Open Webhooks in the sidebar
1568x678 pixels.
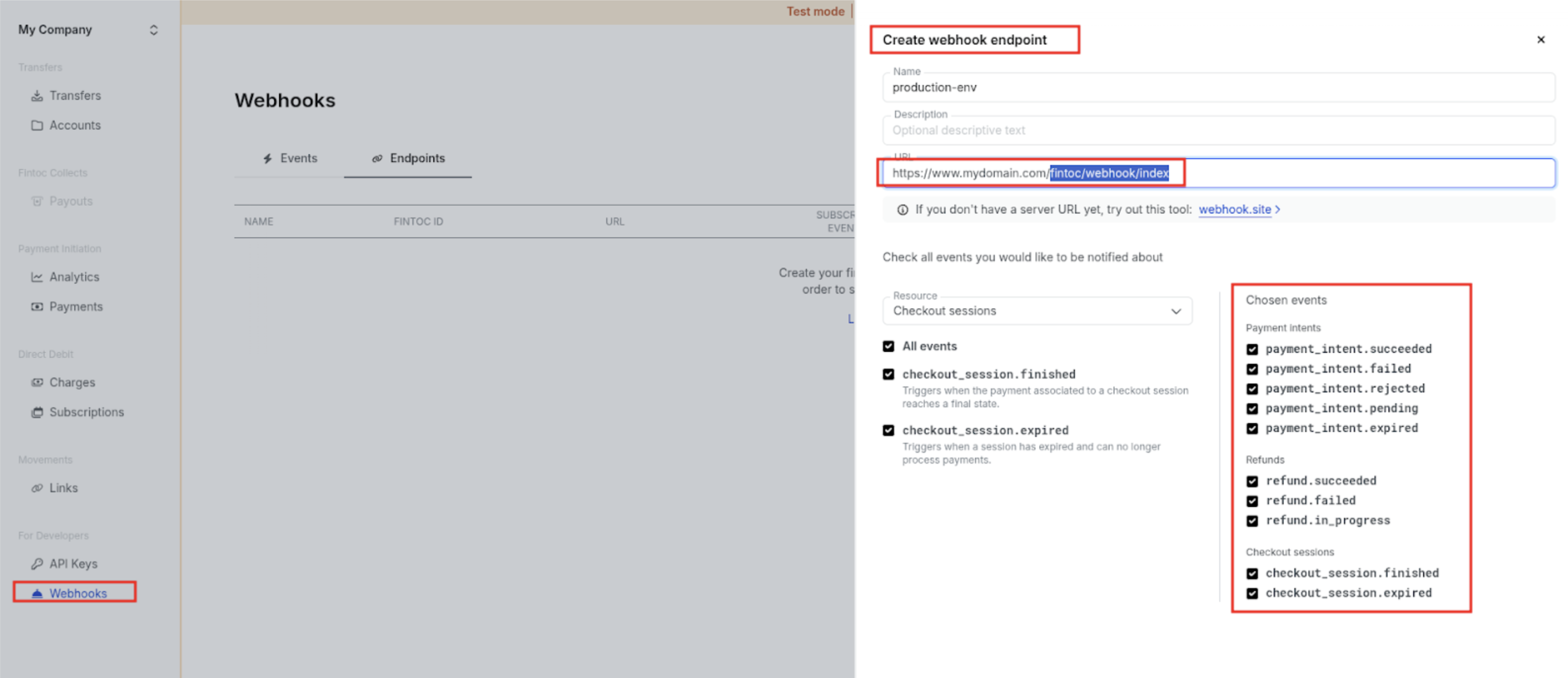[78, 593]
